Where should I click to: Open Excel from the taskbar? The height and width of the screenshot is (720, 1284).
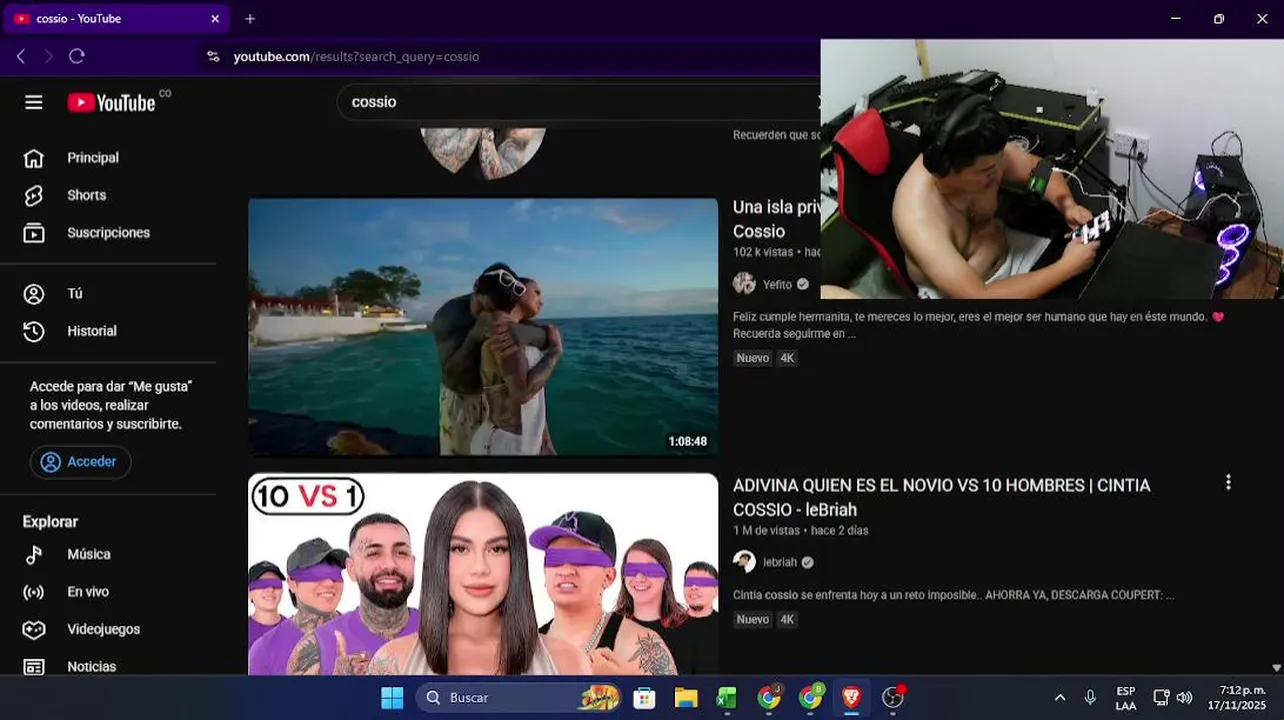727,698
